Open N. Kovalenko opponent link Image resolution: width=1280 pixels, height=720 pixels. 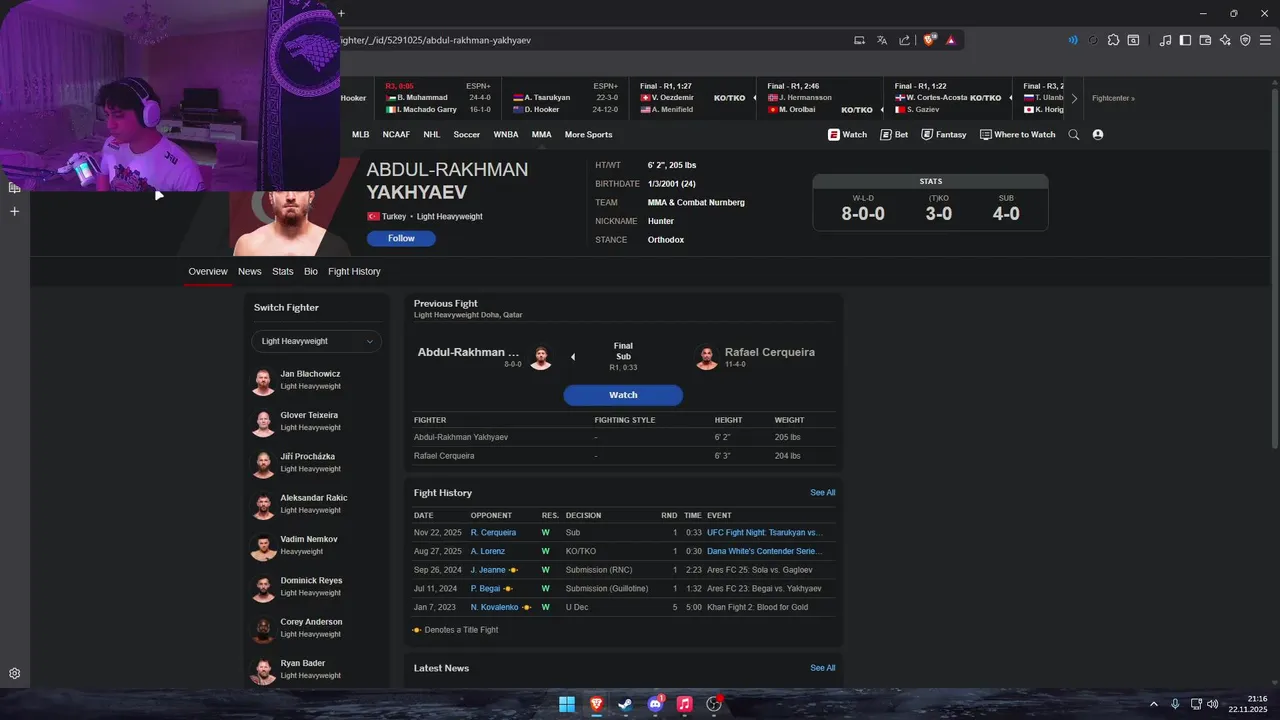pyautogui.click(x=494, y=607)
